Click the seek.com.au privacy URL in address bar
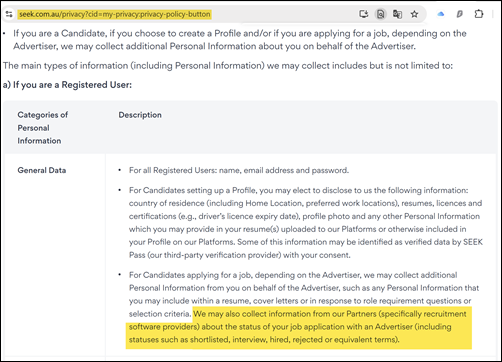Viewport: 502px width, 362px height. 115,14
